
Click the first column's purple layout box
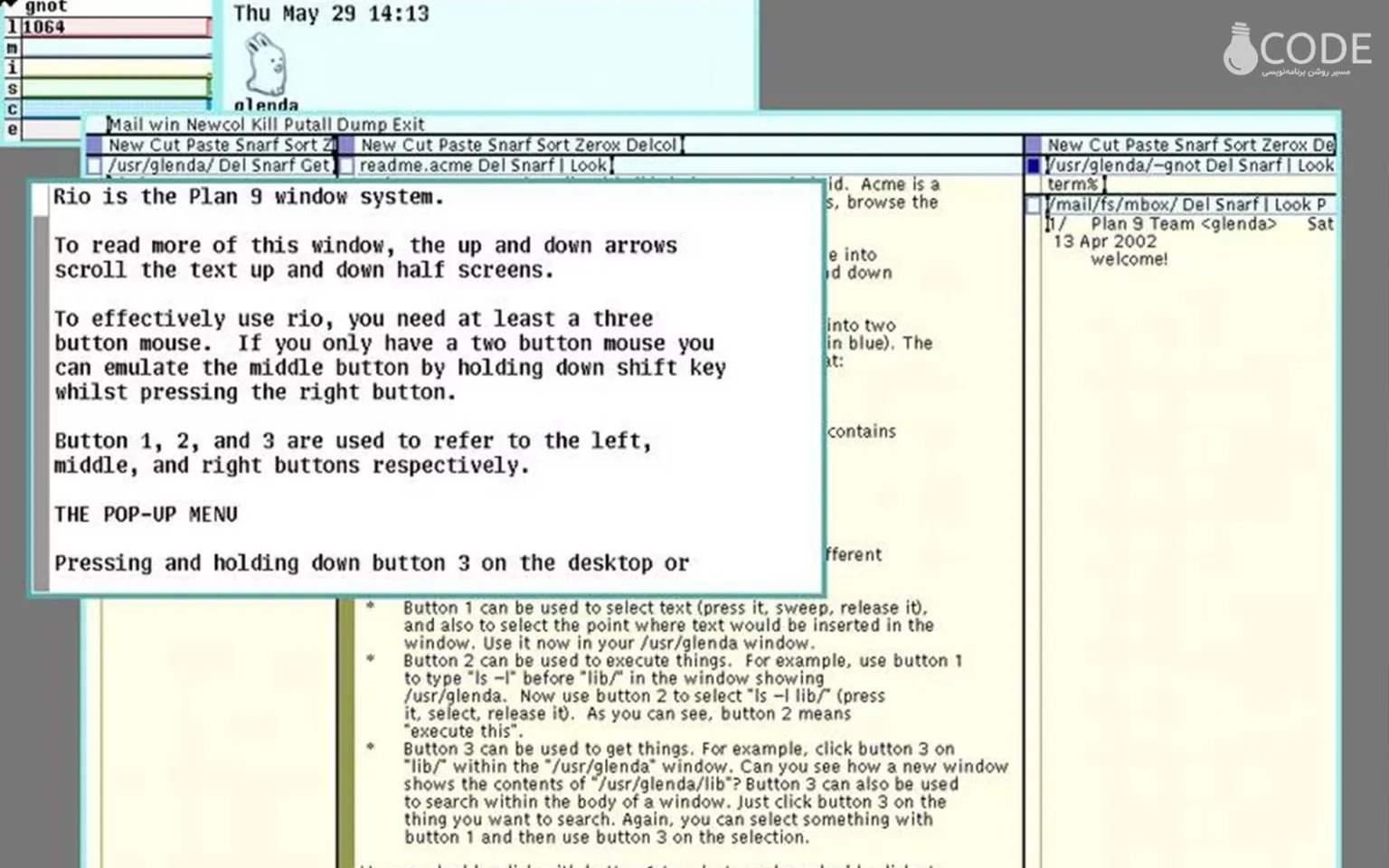click(94, 146)
